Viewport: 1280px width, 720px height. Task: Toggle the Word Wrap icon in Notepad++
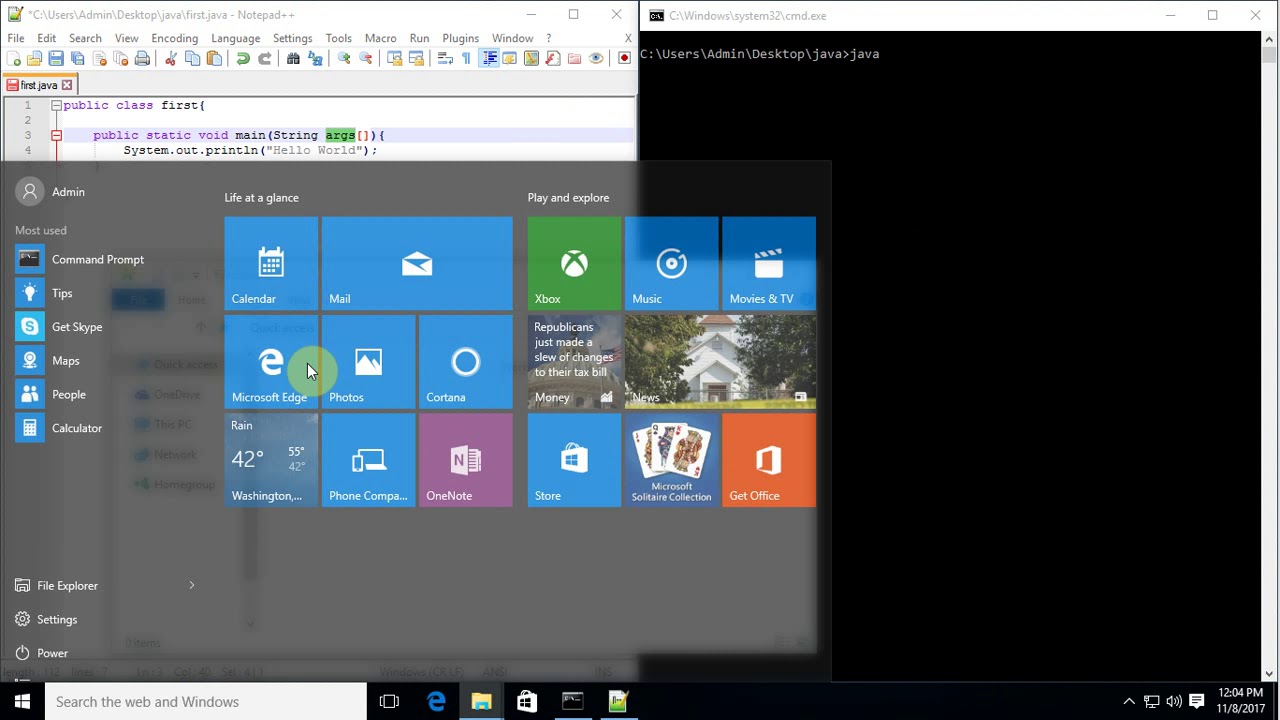pyautogui.click(x=446, y=59)
